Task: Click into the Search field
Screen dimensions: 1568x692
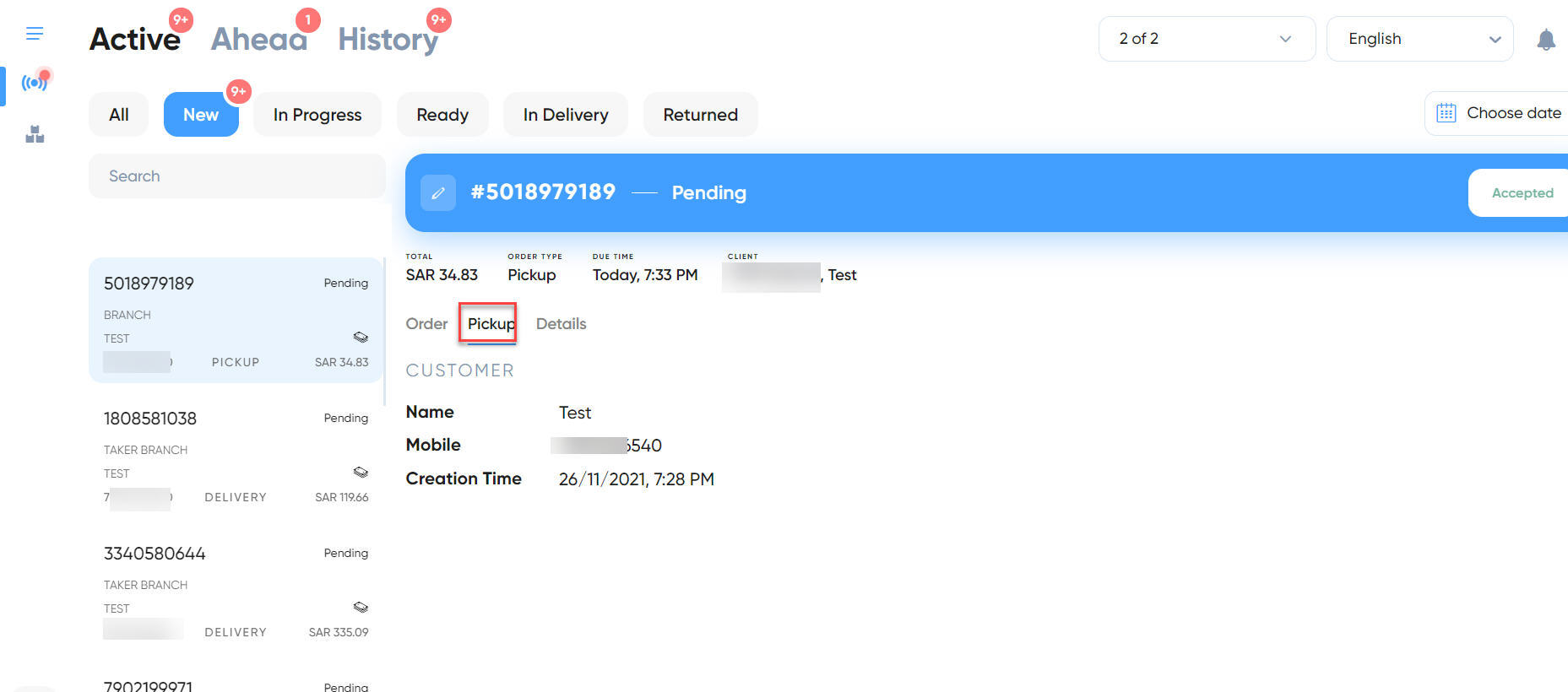Action: (237, 176)
